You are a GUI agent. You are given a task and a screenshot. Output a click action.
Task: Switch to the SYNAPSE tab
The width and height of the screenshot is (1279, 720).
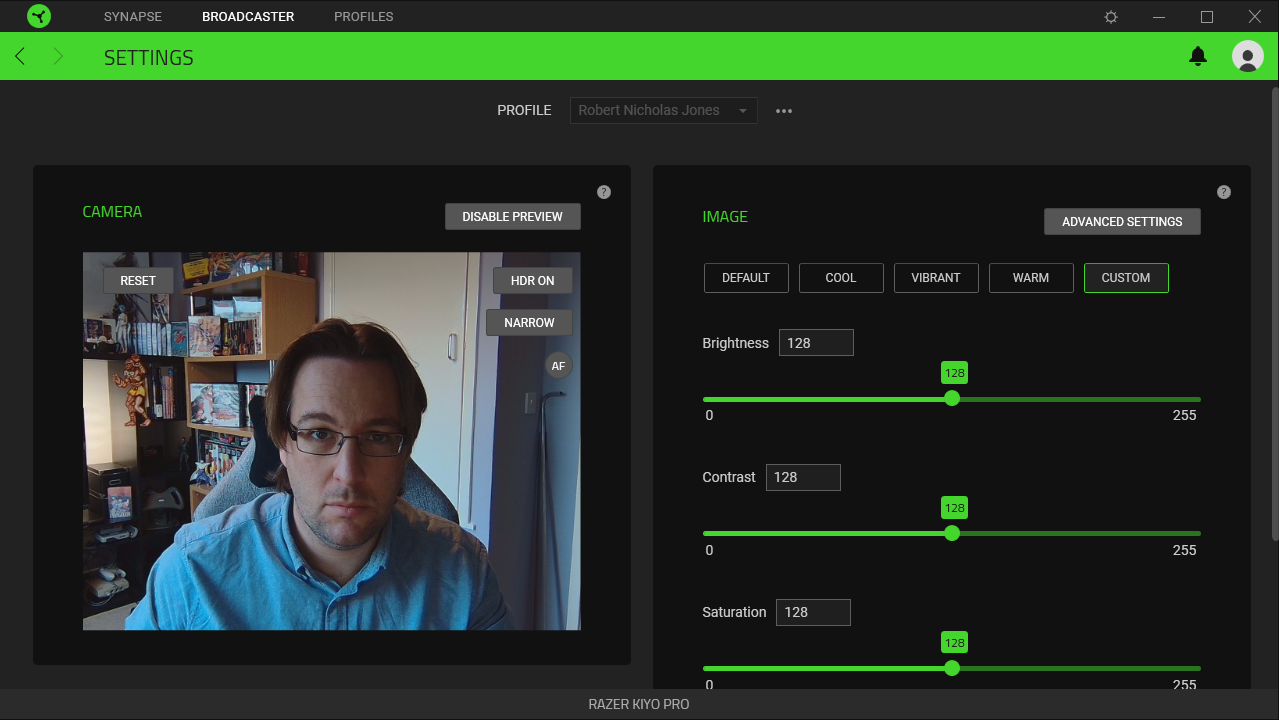[x=133, y=17]
